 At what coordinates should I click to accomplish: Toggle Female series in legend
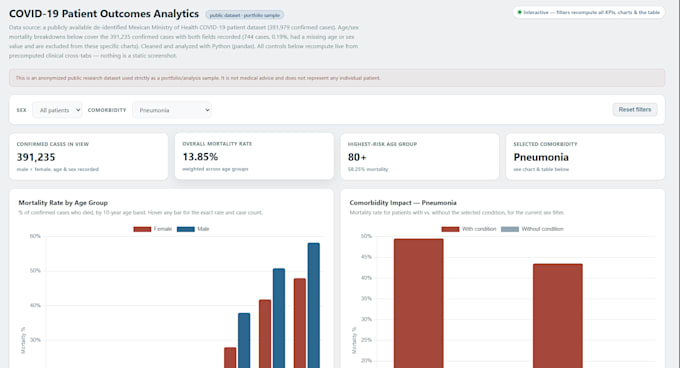tap(153, 229)
